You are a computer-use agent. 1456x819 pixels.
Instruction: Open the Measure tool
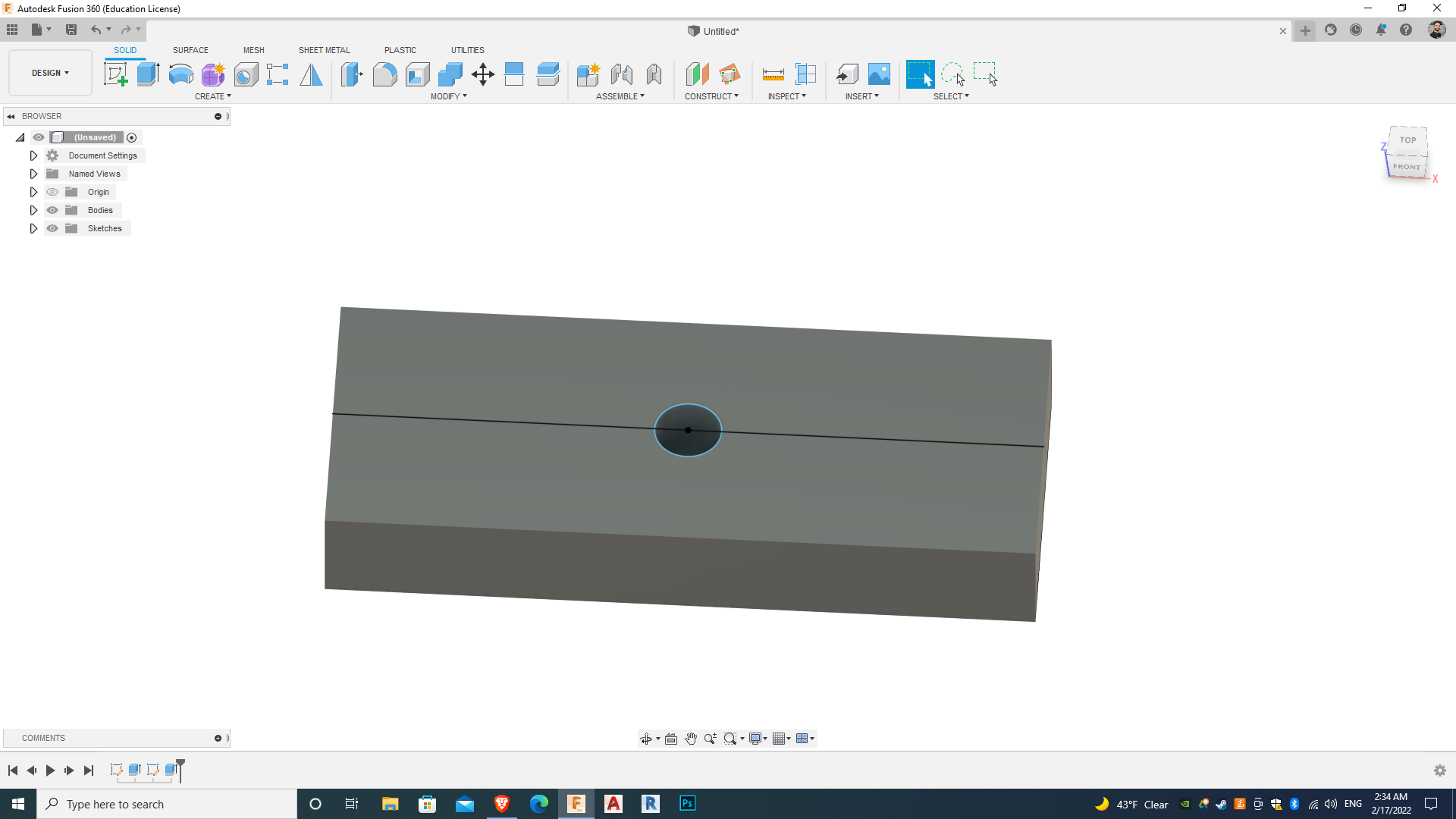(773, 74)
